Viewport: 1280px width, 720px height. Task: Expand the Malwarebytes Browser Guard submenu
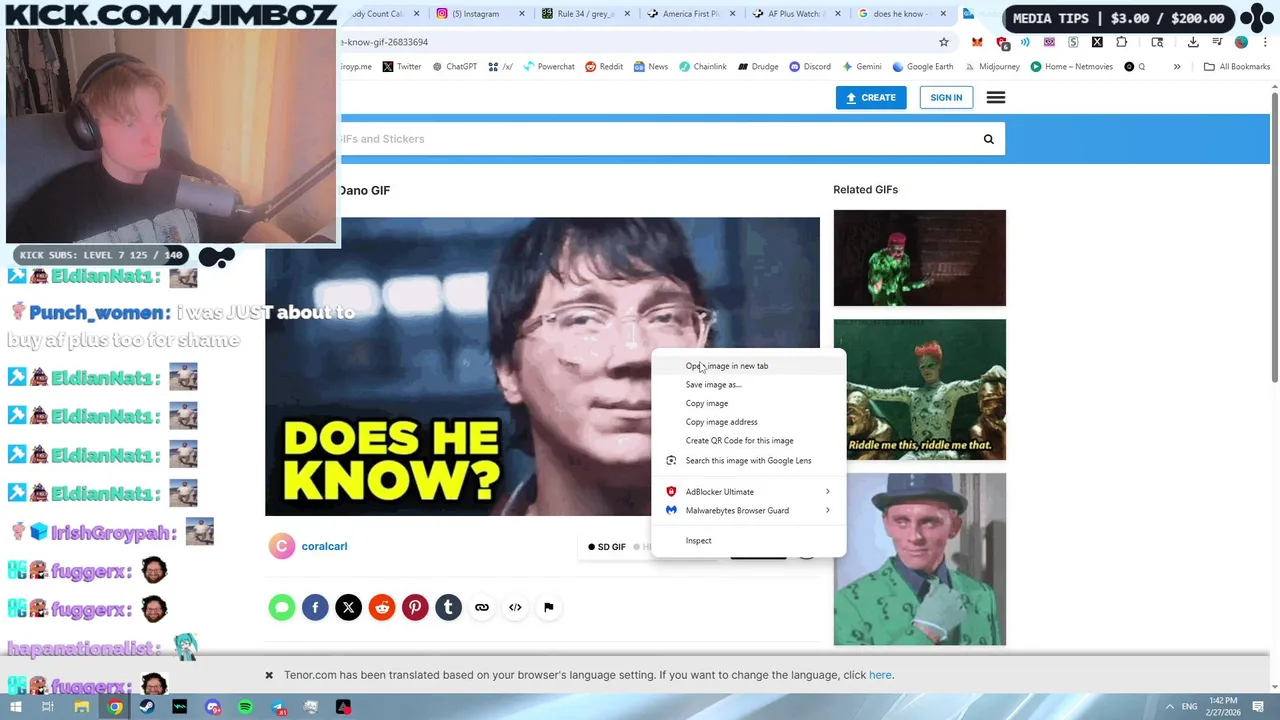(x=748, y=511)
